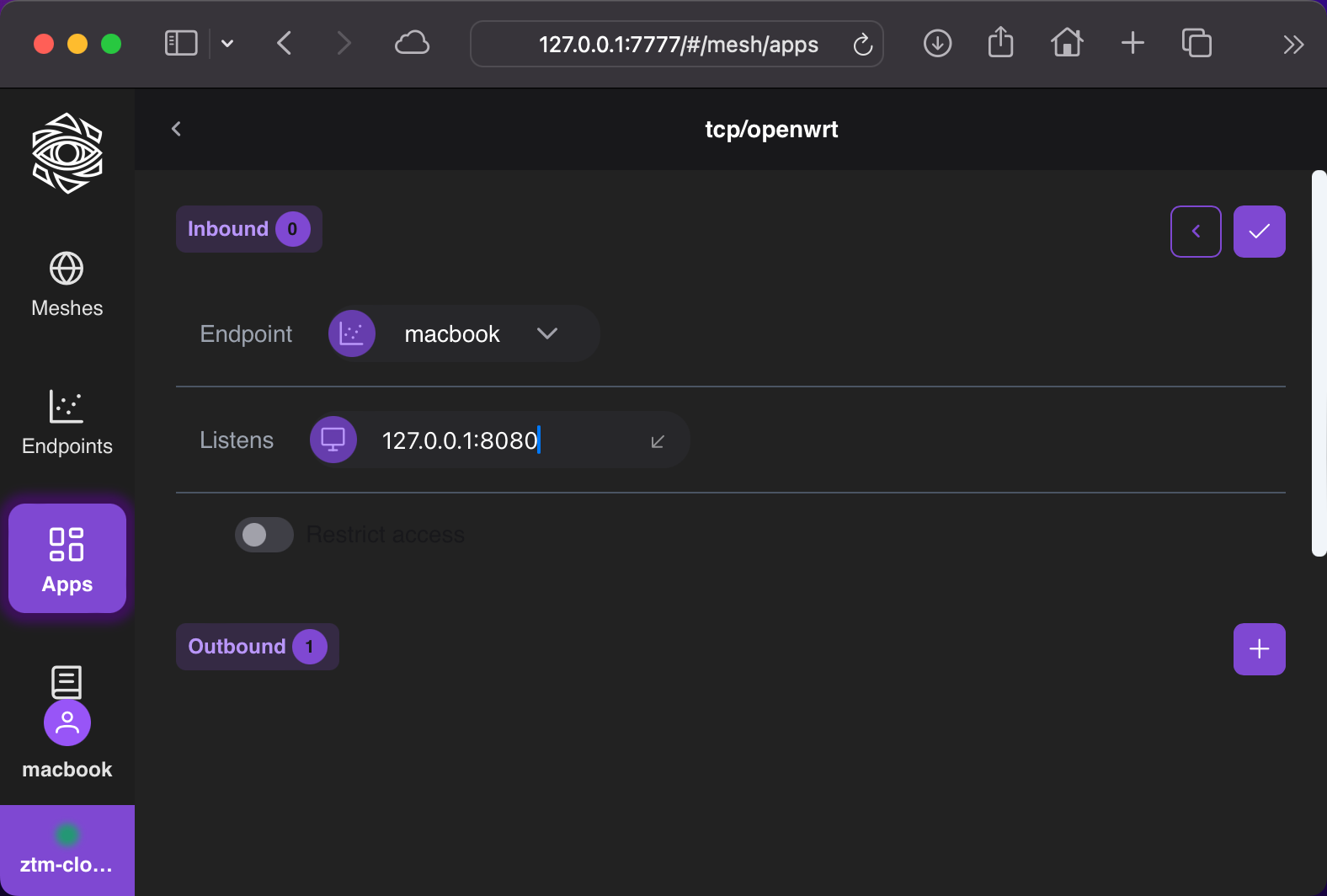Click the macbook user avatar icon
1327x896 pixels.
click(67, 723)
